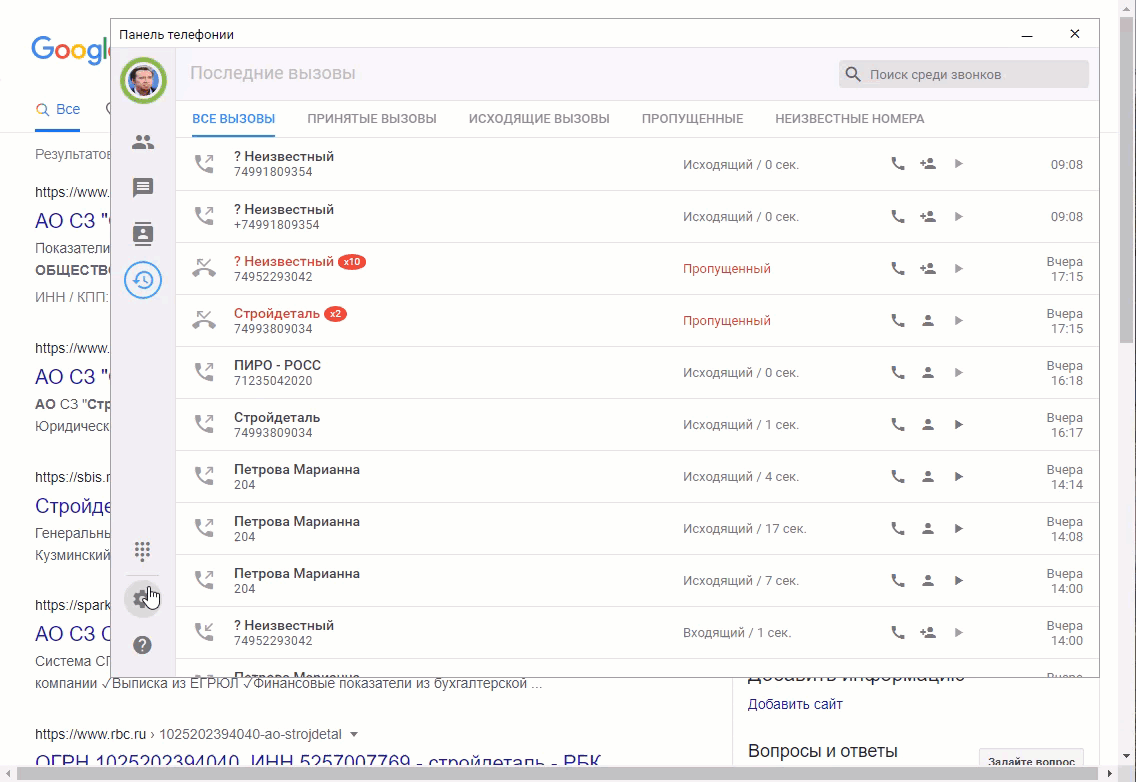
Task: Open settings gear in telephony sidebar
Action: (x=141, y=599)
